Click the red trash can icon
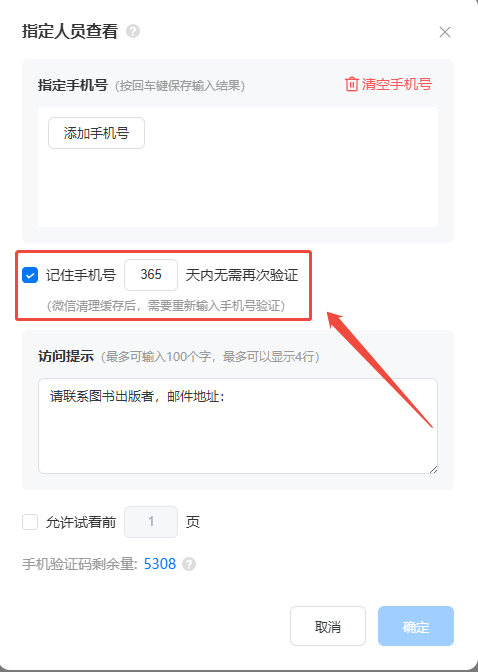This screenshot has height=672, width=478. click(x=352, y=84)
